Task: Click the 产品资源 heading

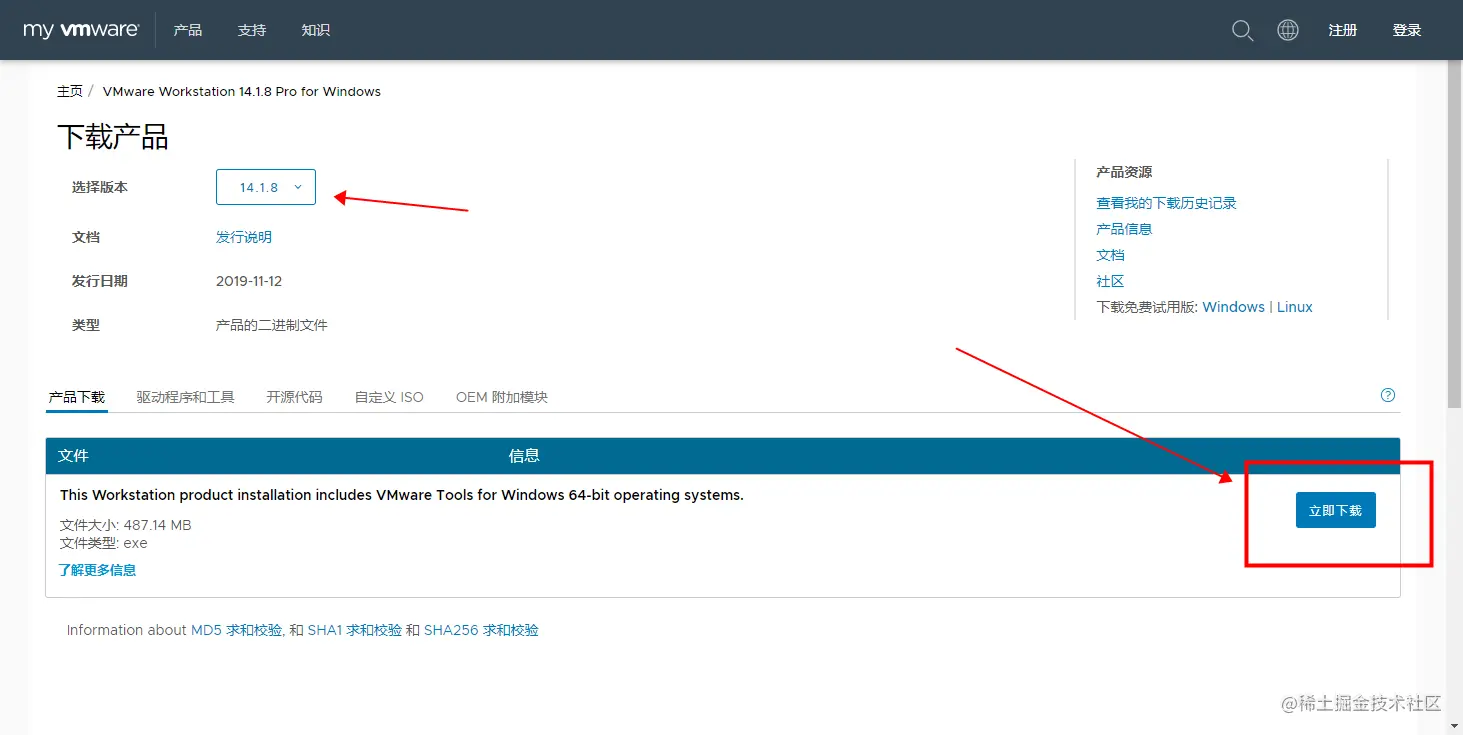Action: (1125, 172)
